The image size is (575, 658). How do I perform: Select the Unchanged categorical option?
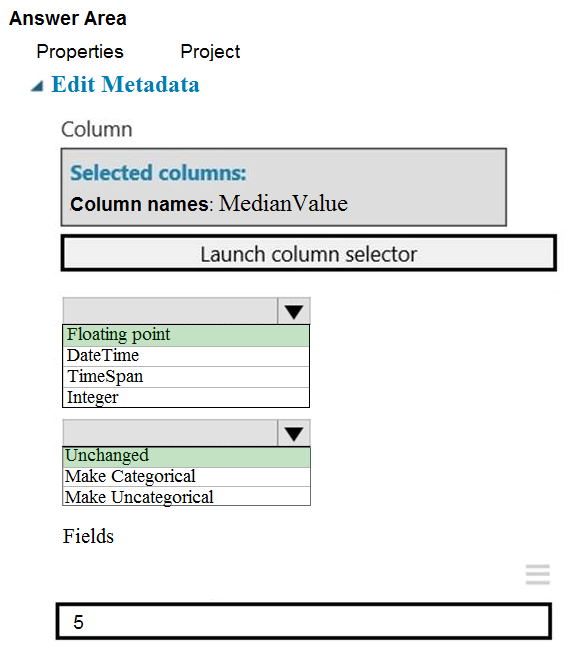click(186, 457)
